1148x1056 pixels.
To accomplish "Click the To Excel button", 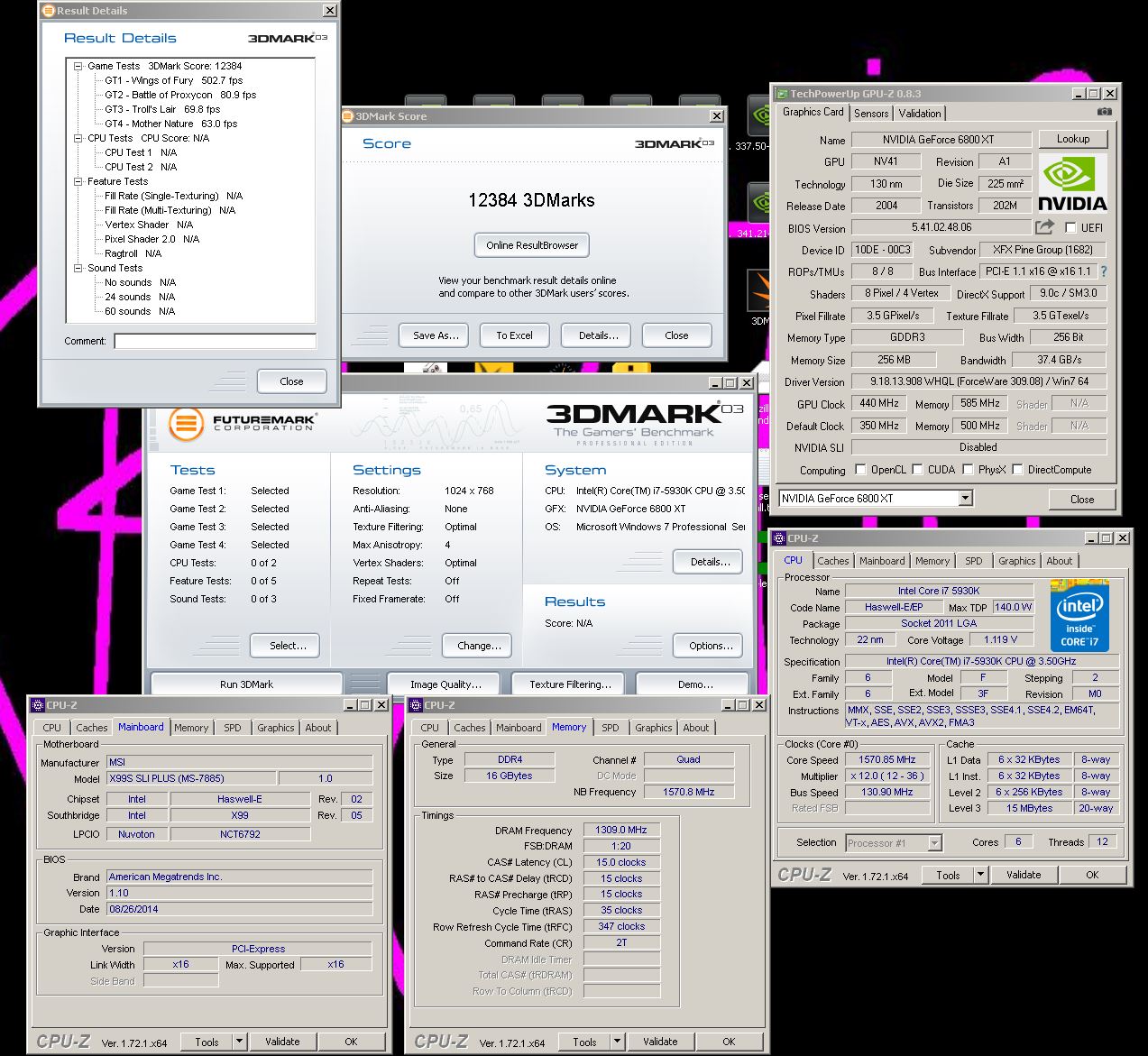I will click(x=514, y=335).
